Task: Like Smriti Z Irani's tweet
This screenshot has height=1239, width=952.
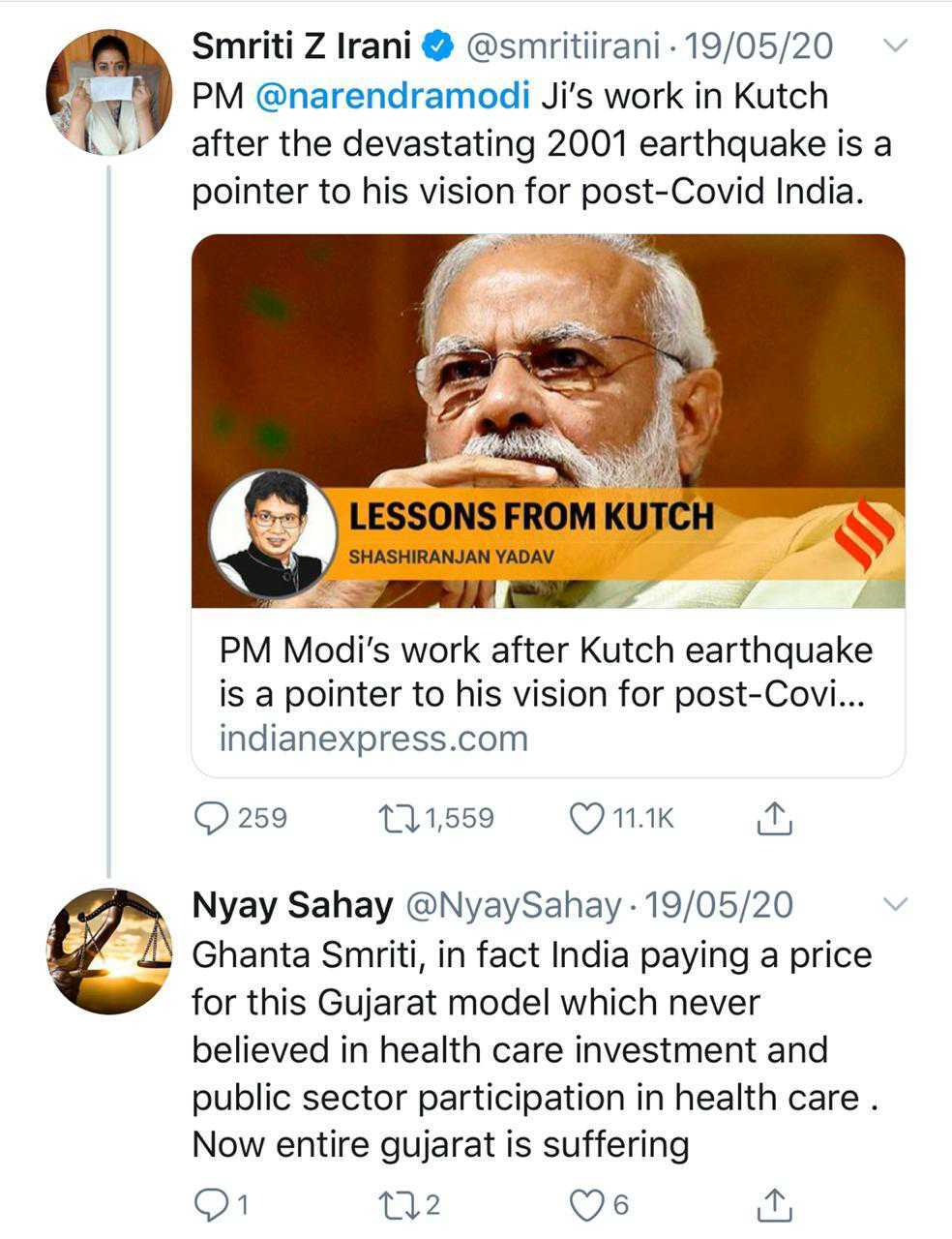Action: tap(586, 818)
